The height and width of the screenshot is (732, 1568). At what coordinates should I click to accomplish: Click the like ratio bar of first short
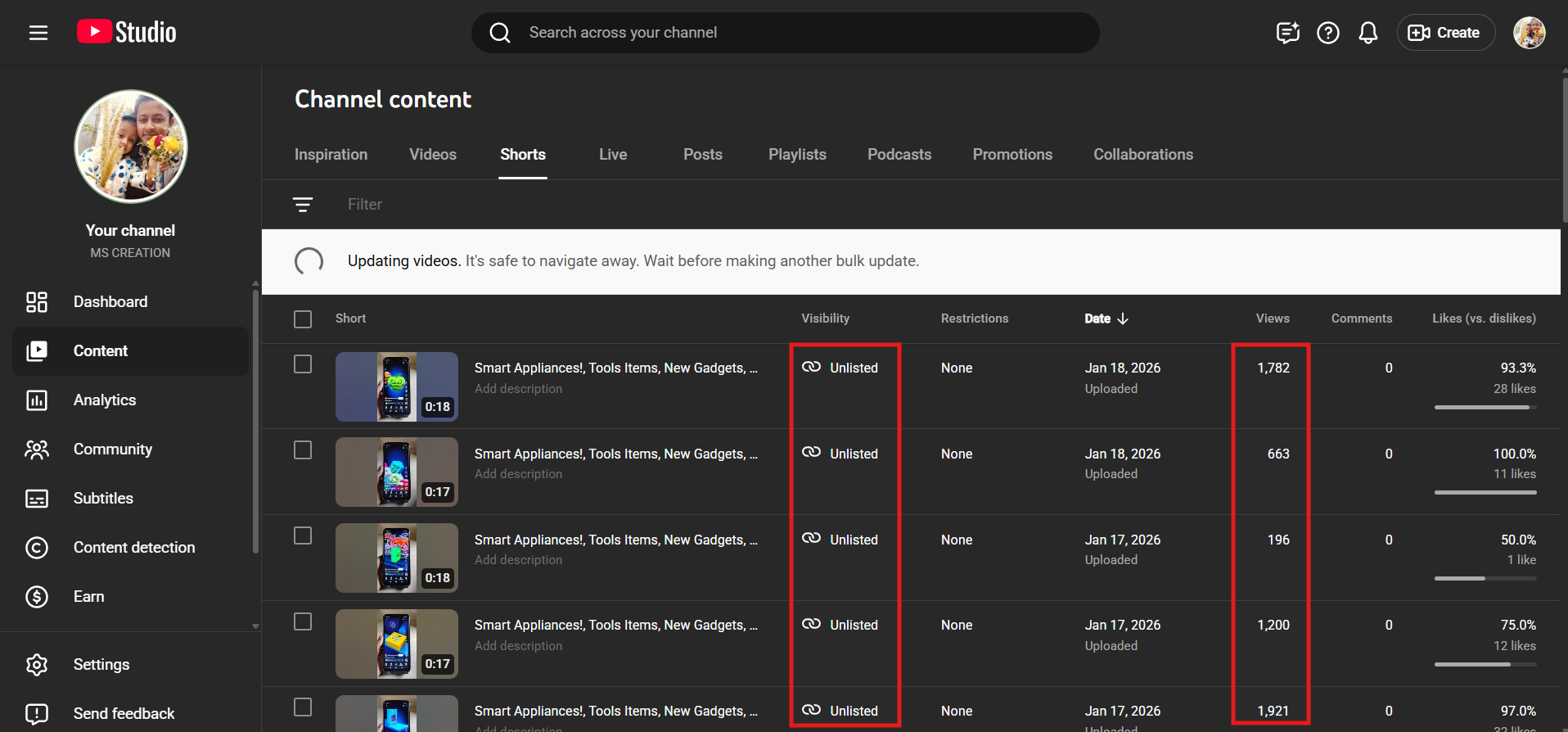click(x=1485, y=407)
